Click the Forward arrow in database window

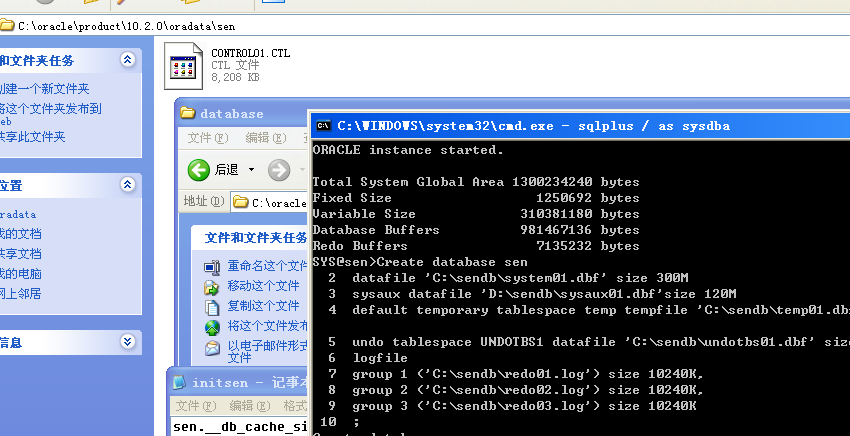coord(279,170)
